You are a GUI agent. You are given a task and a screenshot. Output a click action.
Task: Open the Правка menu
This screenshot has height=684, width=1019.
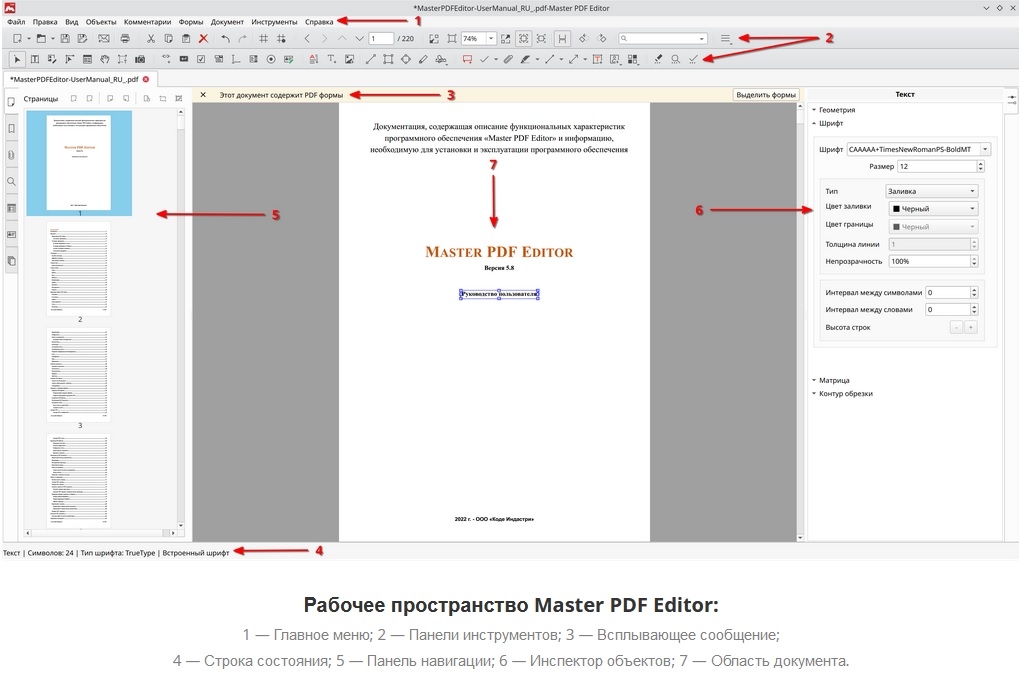[45, 21]
